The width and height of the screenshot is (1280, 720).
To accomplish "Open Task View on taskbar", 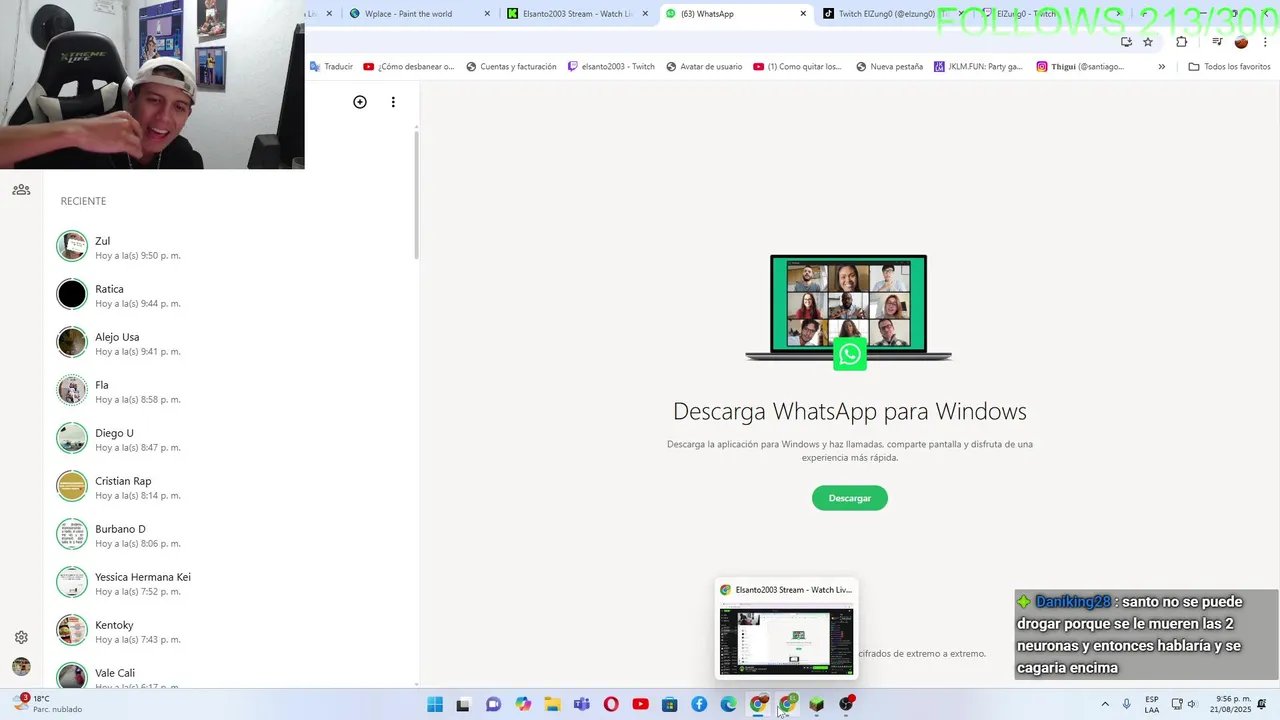I will click(x=463, y=705).
